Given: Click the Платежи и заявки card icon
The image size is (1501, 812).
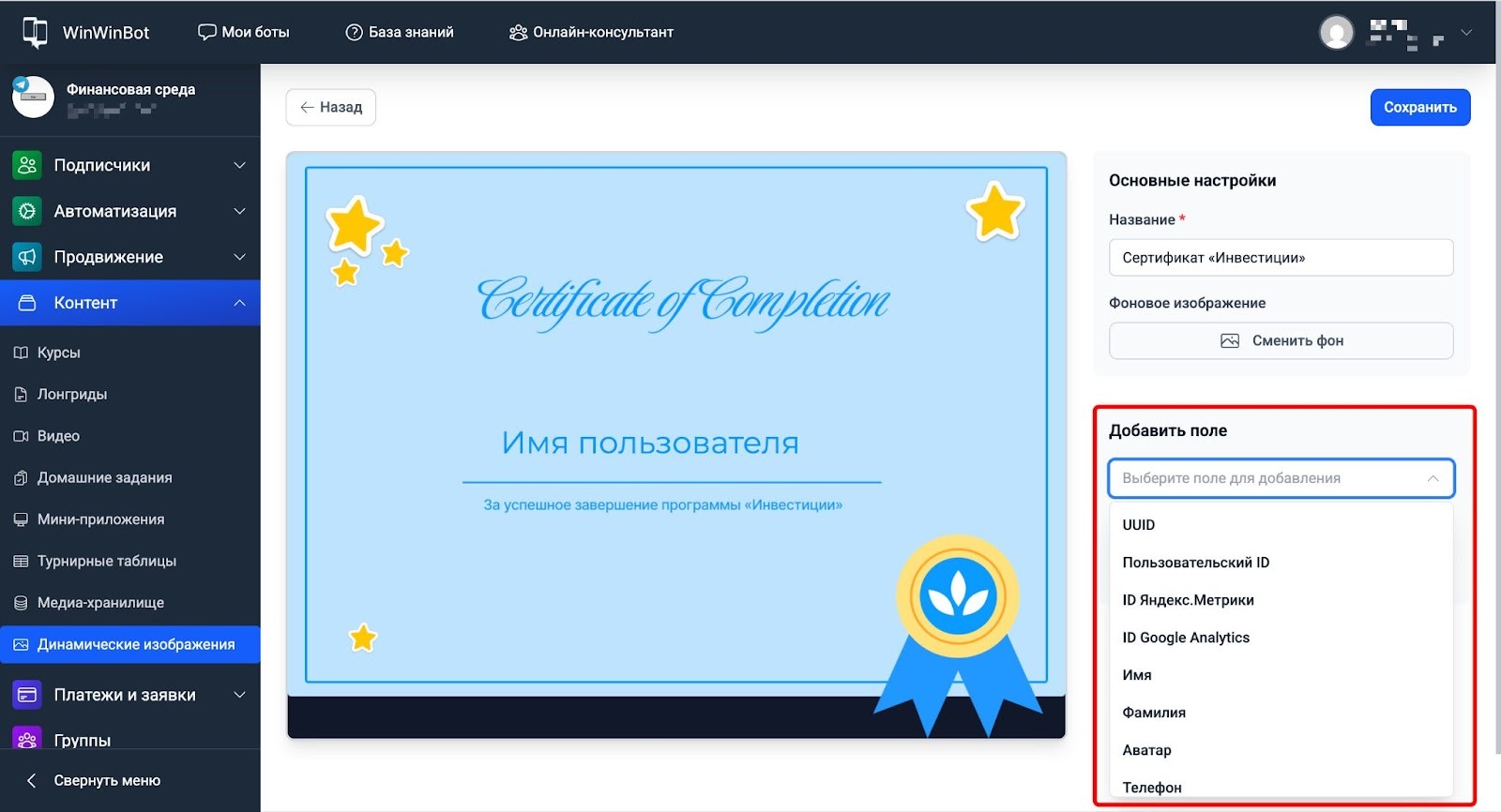Looking at the screenshot, I should tap(27, 695).
